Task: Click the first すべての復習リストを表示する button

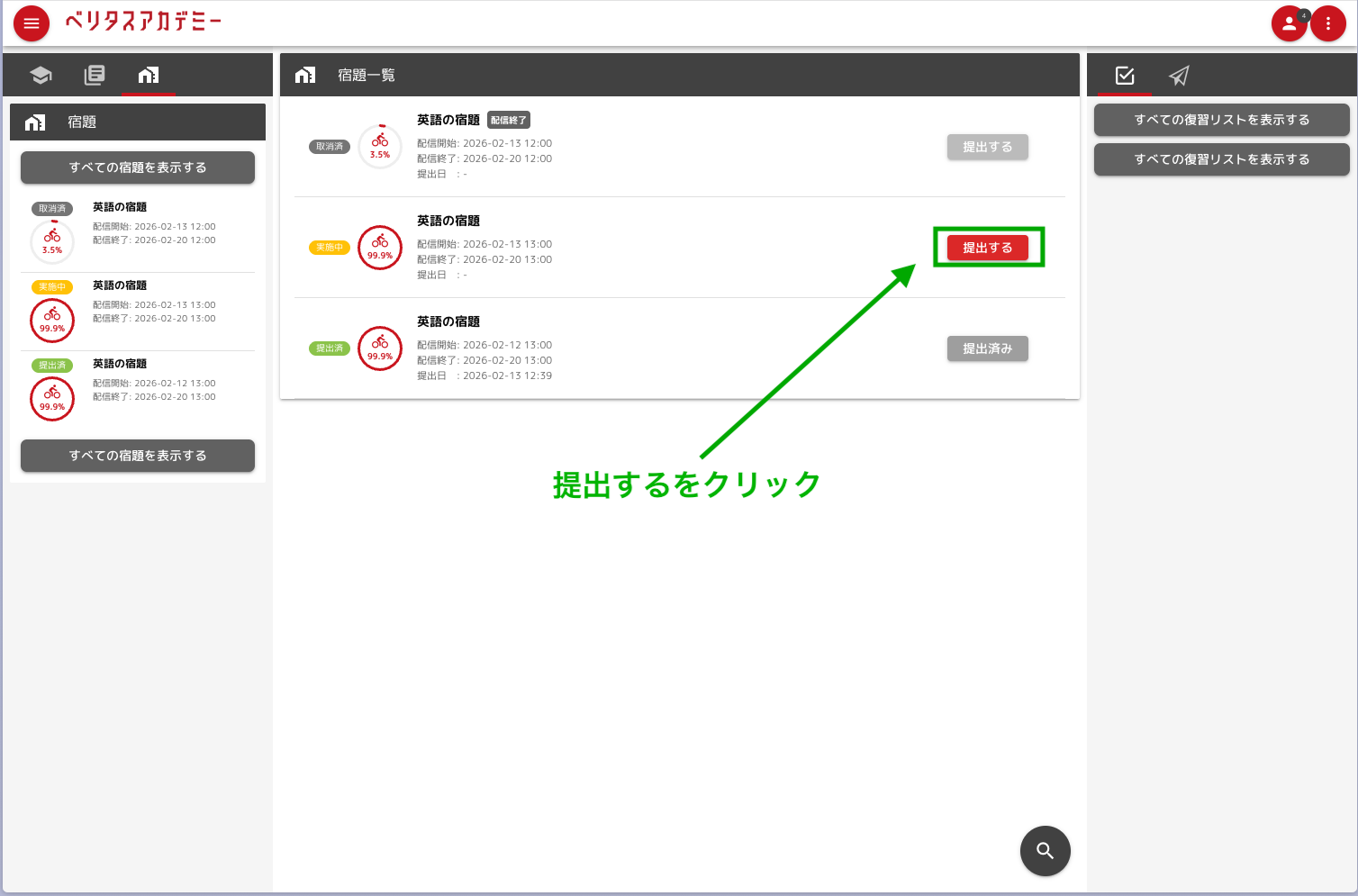Action: click(1221, 120)
